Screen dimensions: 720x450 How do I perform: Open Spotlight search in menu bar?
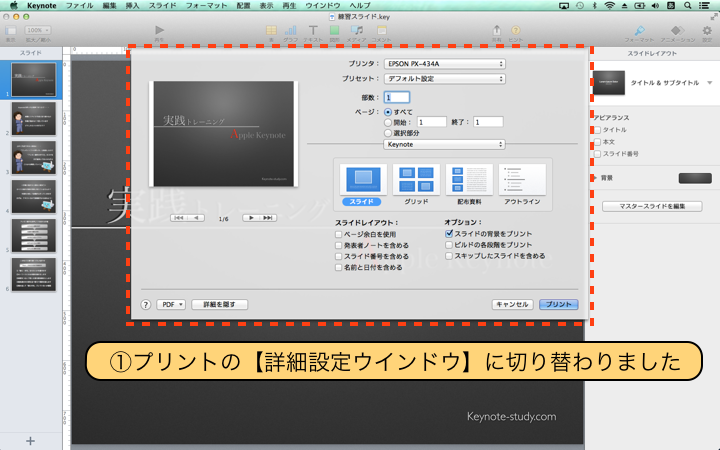pos(687,6)
